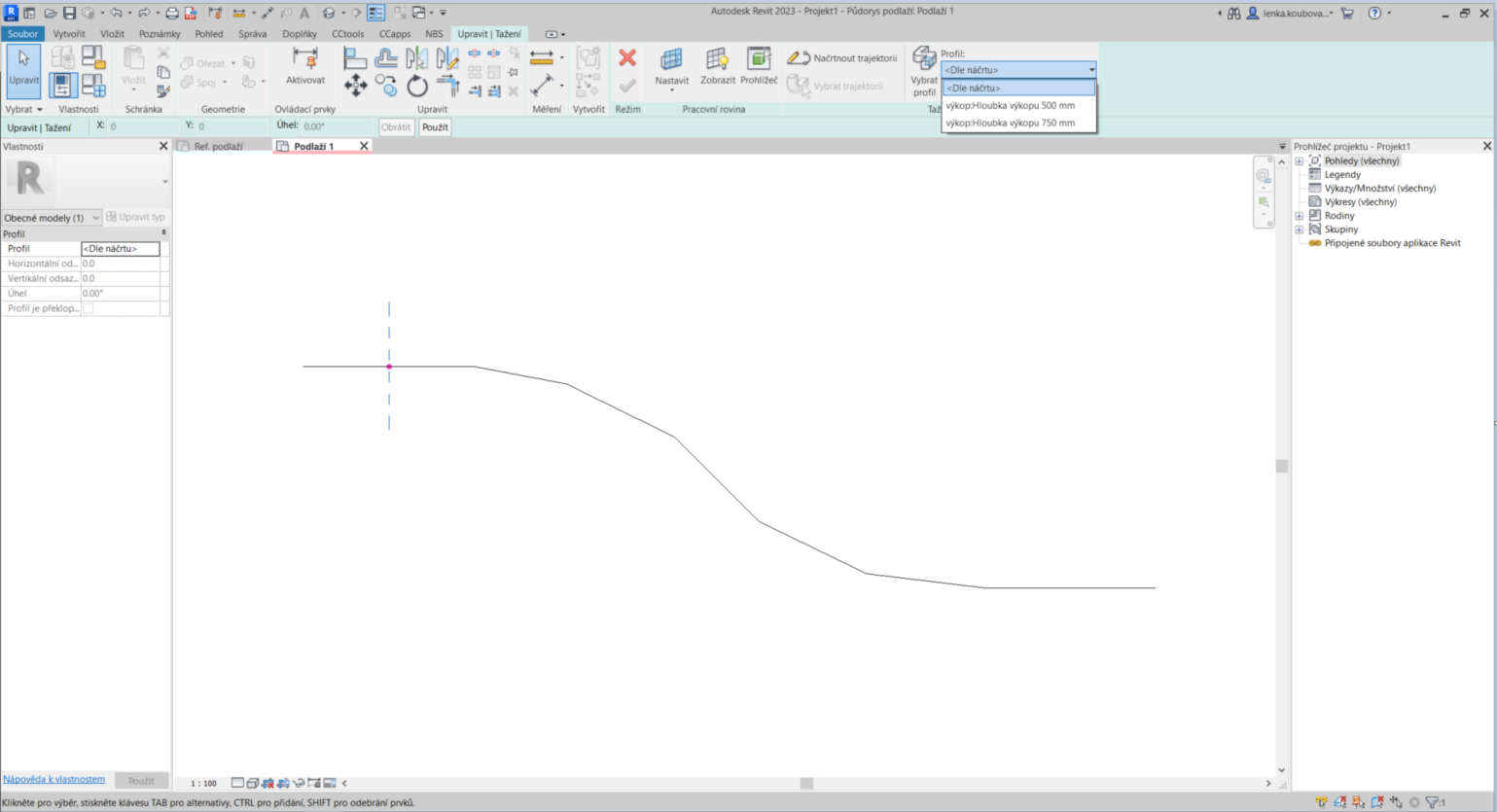Switch to the Ref. podlaží view tab
The width and height of the screenshot is (1497, 812).
[x=218, y=146]
